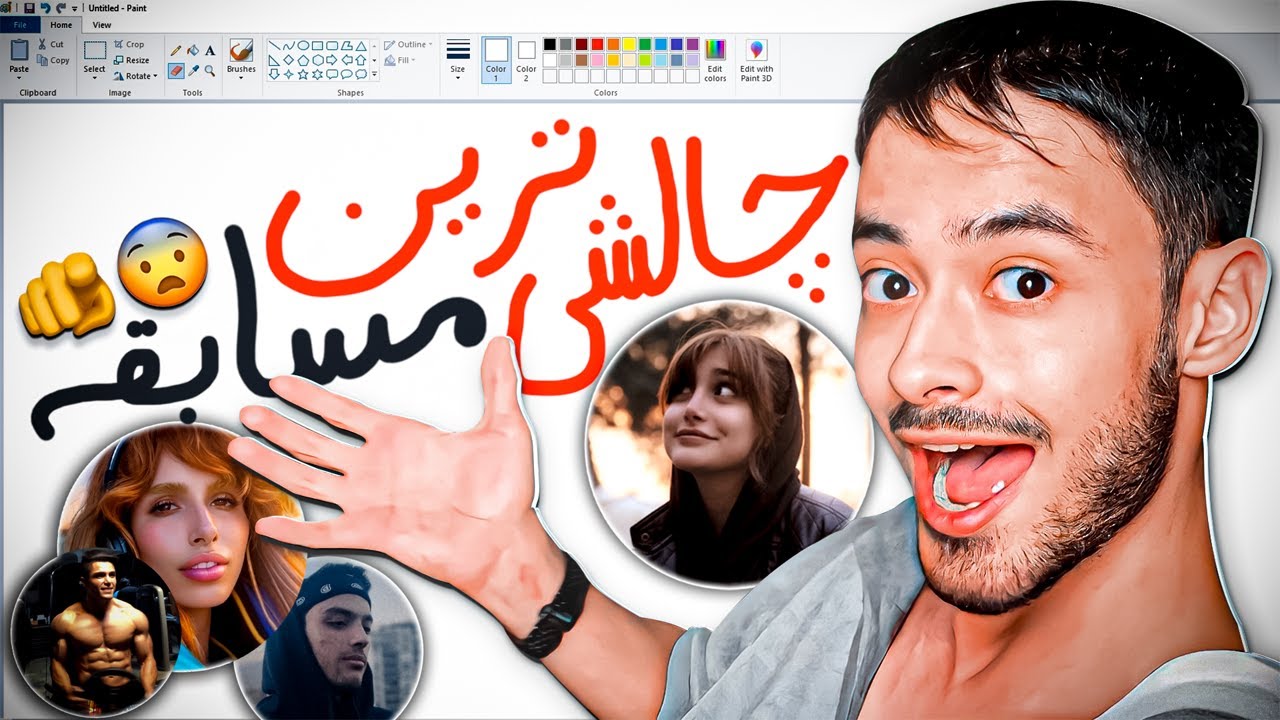Viewport: 1280px width, 720px height.
Task: Choose the Line shape
Action: click(x=273, y=45)
